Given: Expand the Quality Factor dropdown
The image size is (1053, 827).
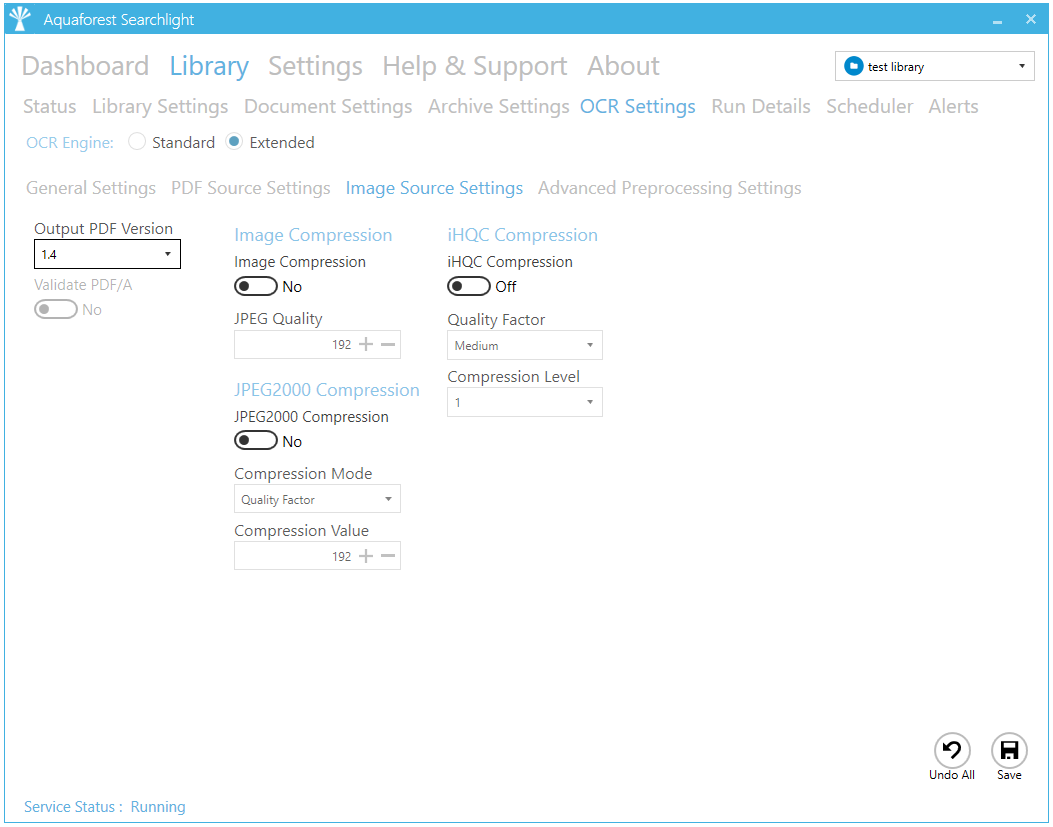Looking at the screenshot, I should click(x=524, y=346).
